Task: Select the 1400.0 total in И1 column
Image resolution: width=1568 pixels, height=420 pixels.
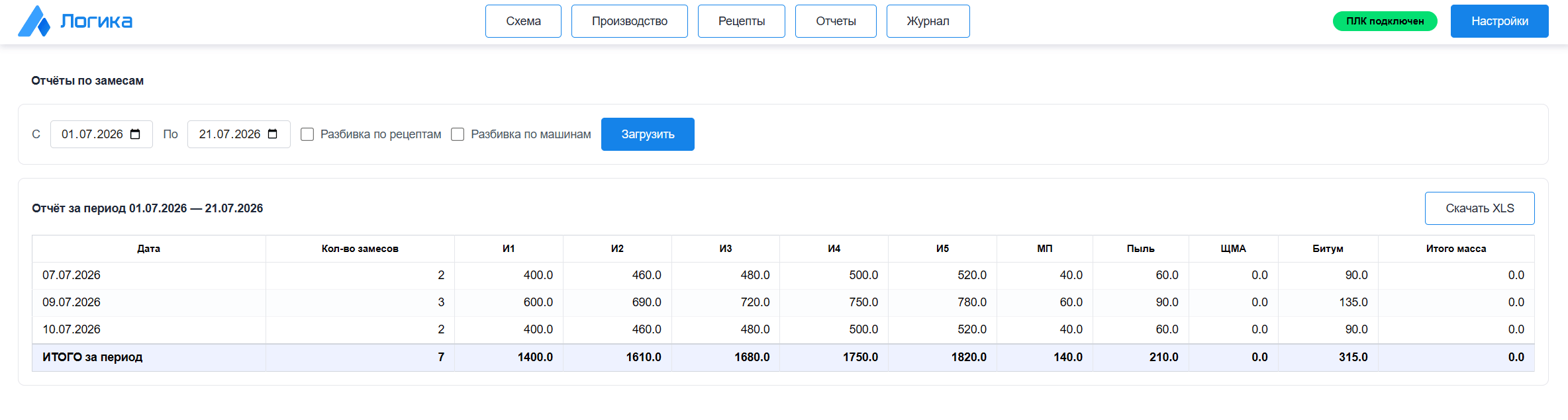Action: click(x=535, y=357)
